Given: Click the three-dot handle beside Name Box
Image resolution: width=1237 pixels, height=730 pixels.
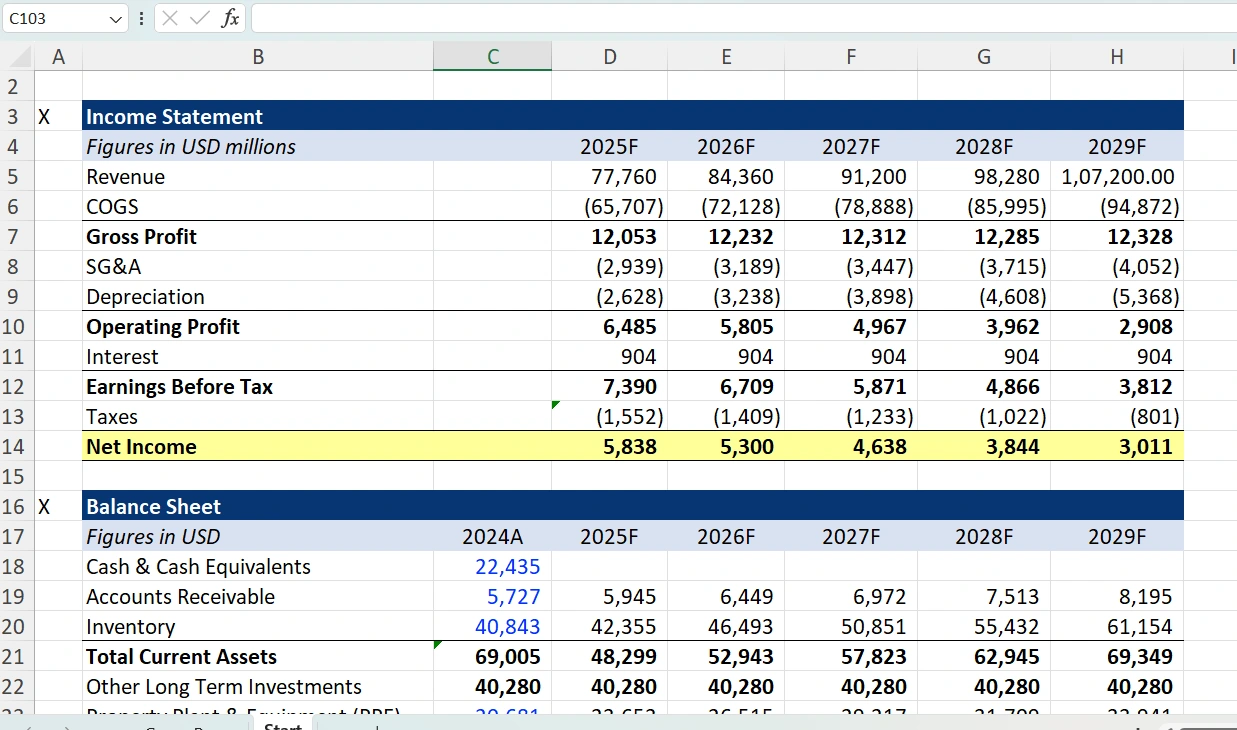Looking at the screenshot, I should tap(141, 18).
